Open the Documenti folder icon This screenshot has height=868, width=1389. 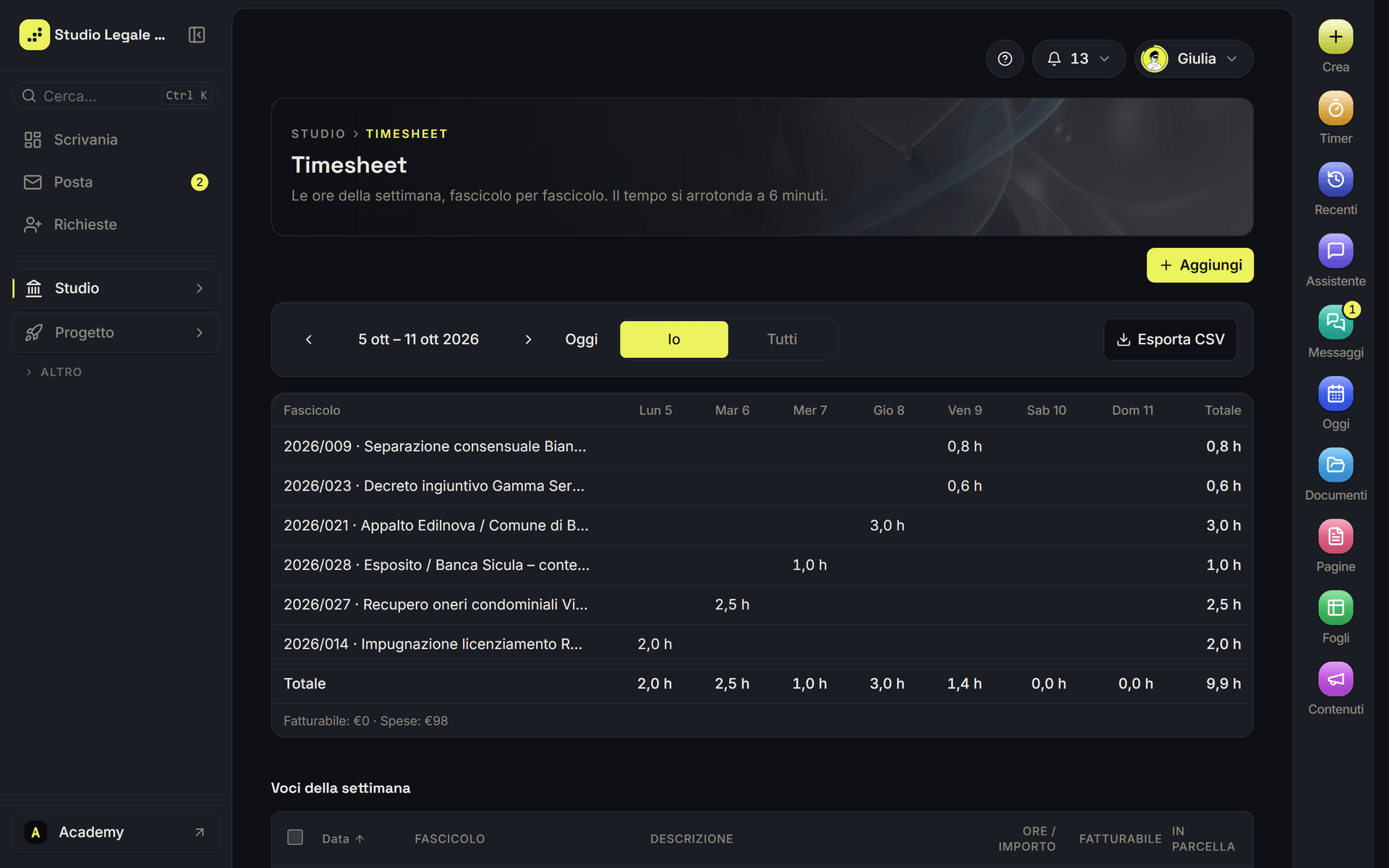click(1335, 465)
